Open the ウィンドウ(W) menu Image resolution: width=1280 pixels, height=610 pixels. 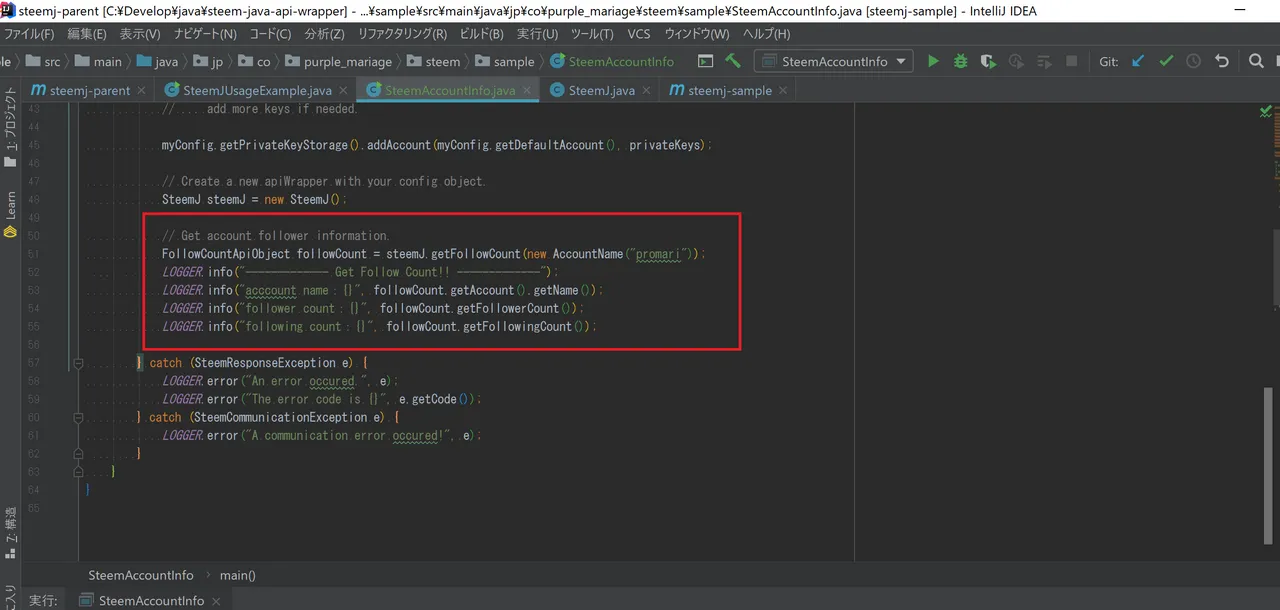click(x=697, y=34)
